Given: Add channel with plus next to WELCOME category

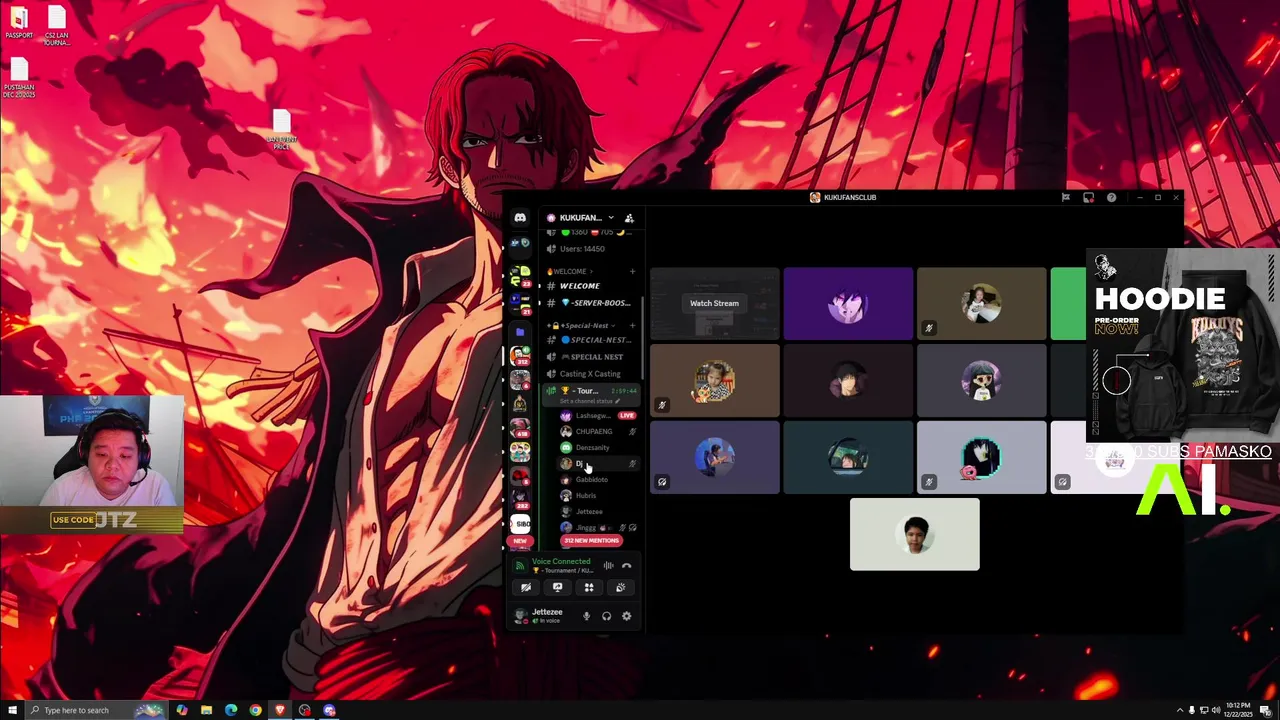Looking at the screenshot, I should 632,271.
